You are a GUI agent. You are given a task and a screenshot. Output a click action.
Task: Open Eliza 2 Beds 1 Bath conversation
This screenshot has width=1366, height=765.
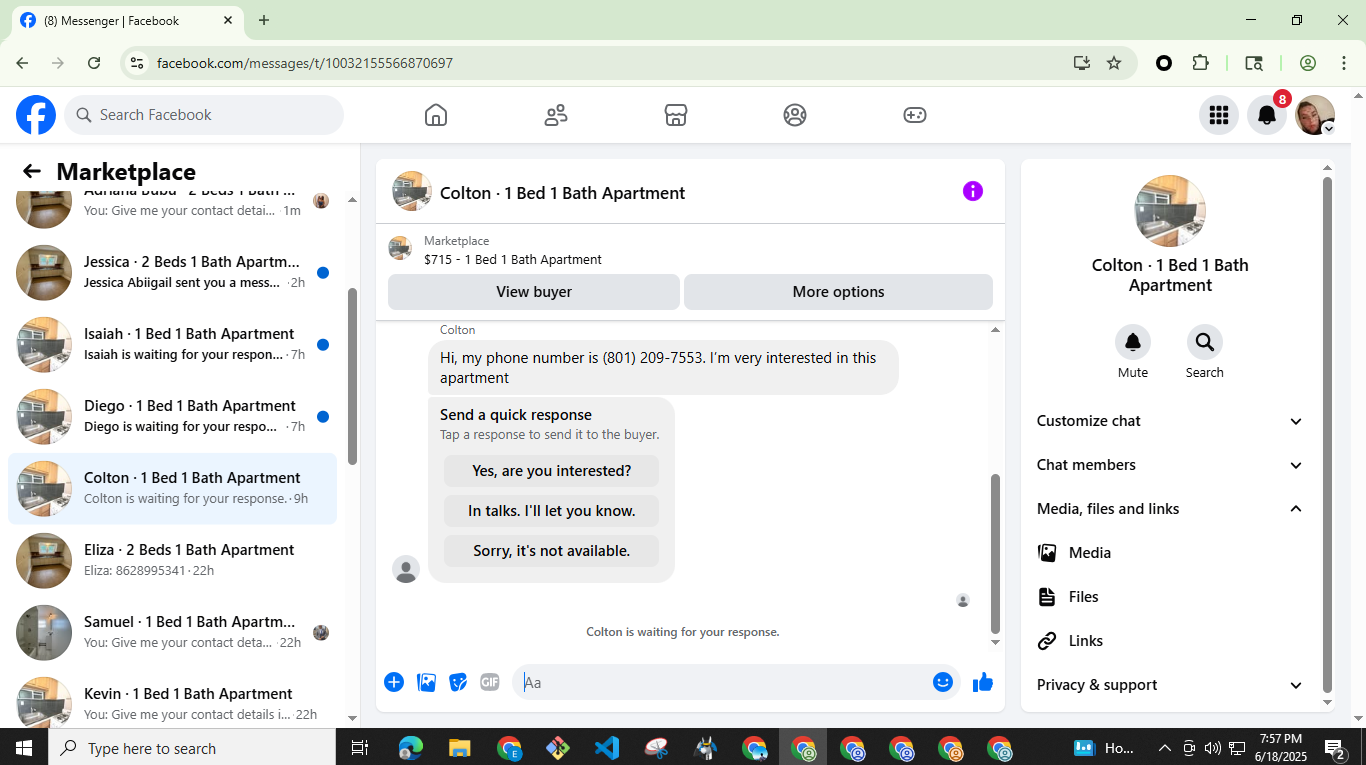(x=172, y=560)
